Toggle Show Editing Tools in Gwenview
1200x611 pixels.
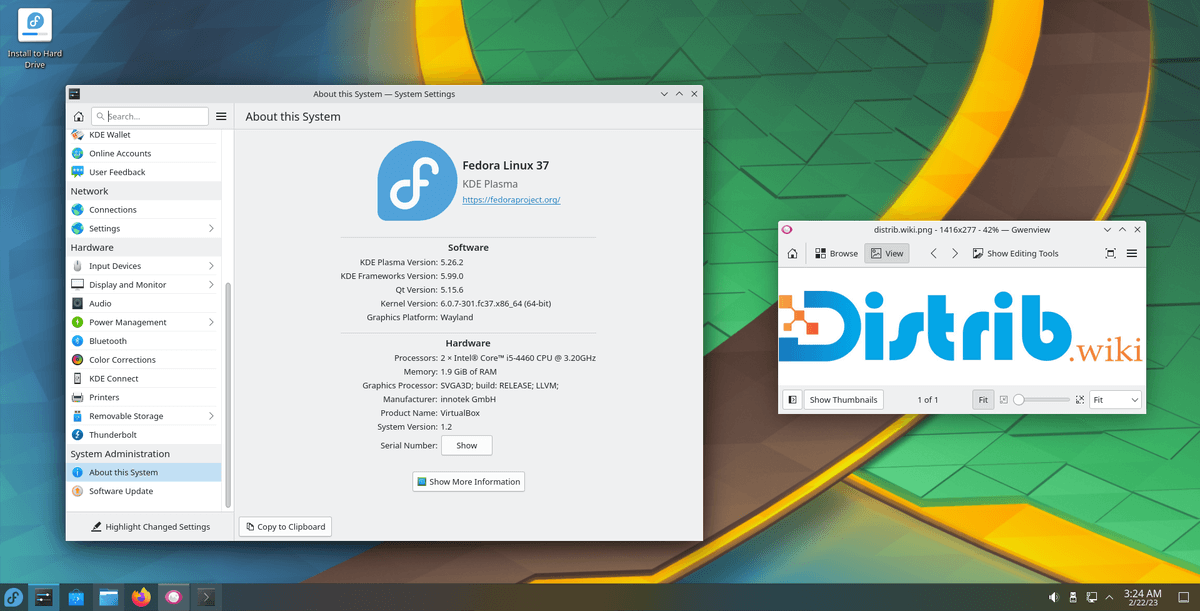tap(1015, 253)
